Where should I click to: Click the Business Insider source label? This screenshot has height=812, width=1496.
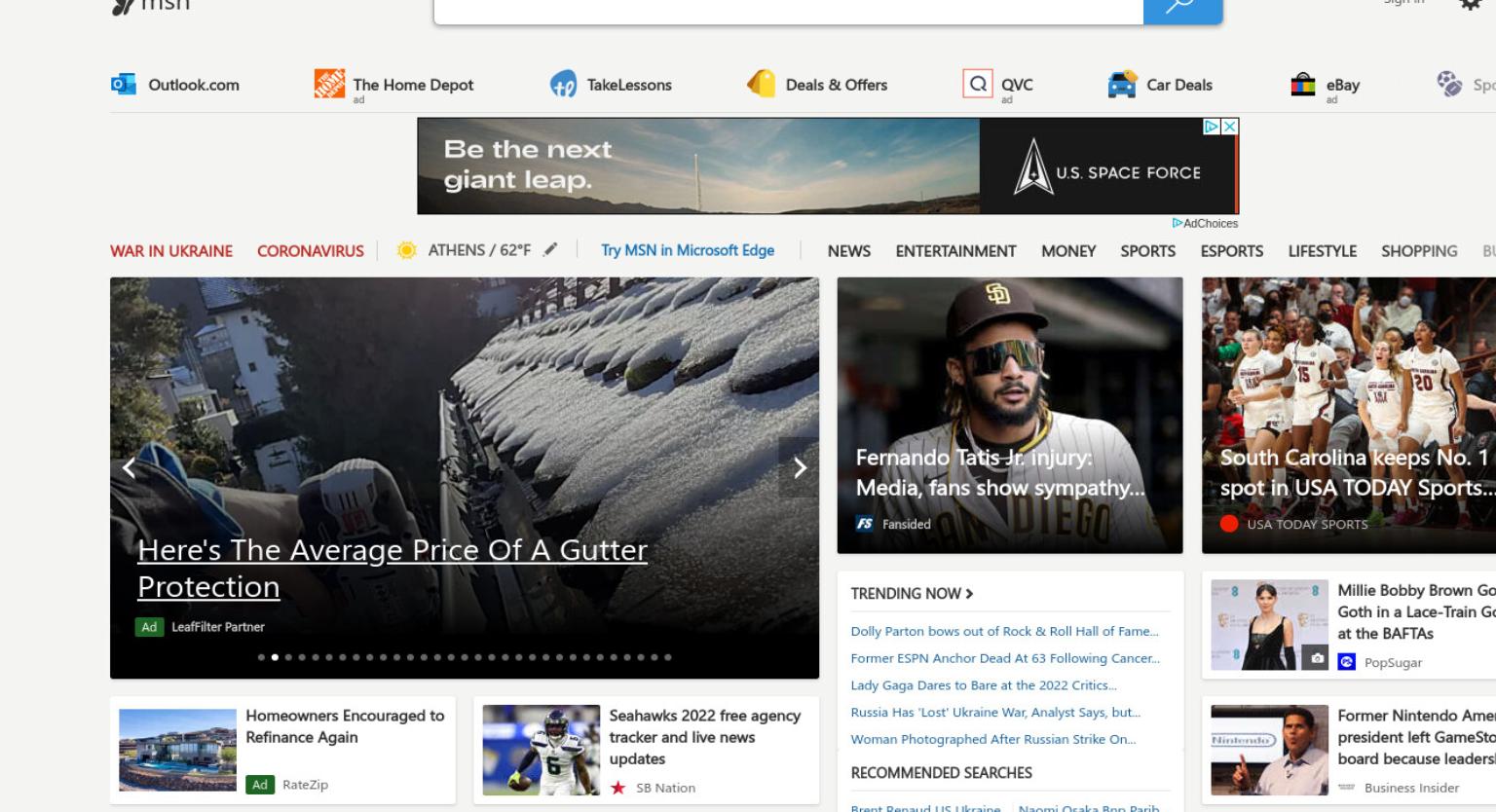click(x=1411, y=788)
